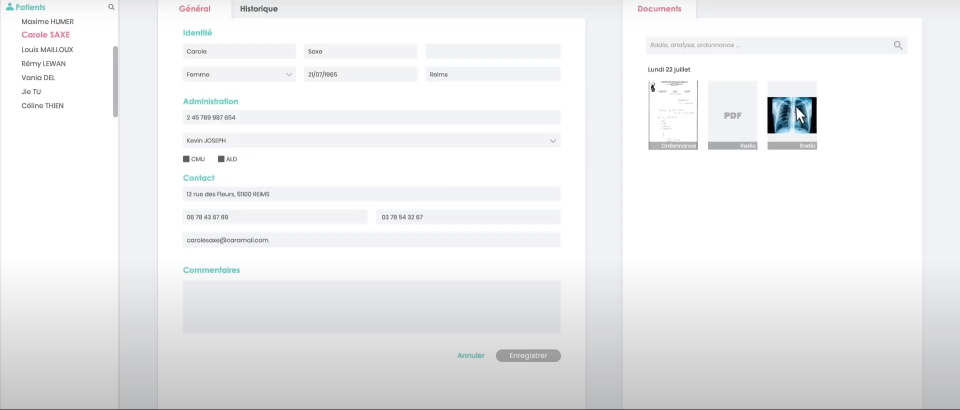Viewport: 960px width, 410px height.
Task: Click the Commentaires section heading
Action: point(211,270)
